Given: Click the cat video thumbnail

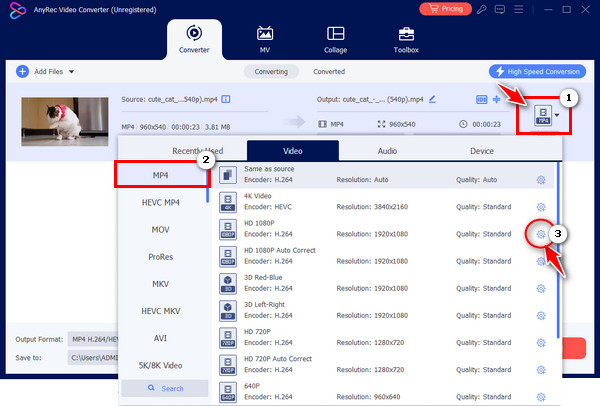Looking at the screenshot, I should tap(65, 122).
